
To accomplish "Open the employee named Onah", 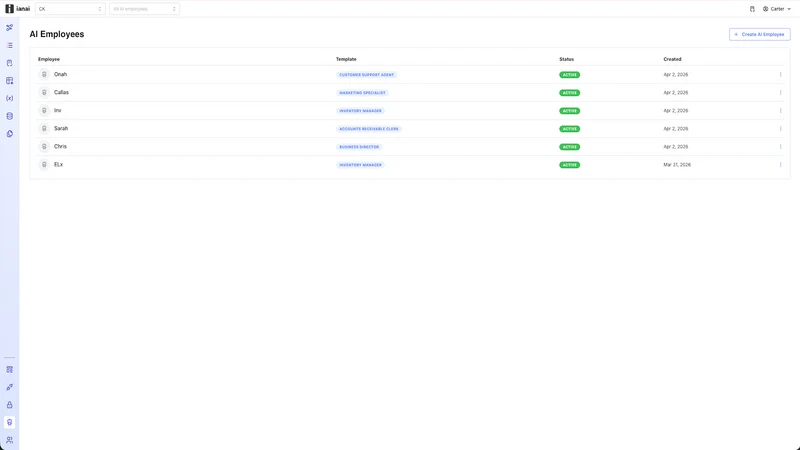I will point(60,74).
